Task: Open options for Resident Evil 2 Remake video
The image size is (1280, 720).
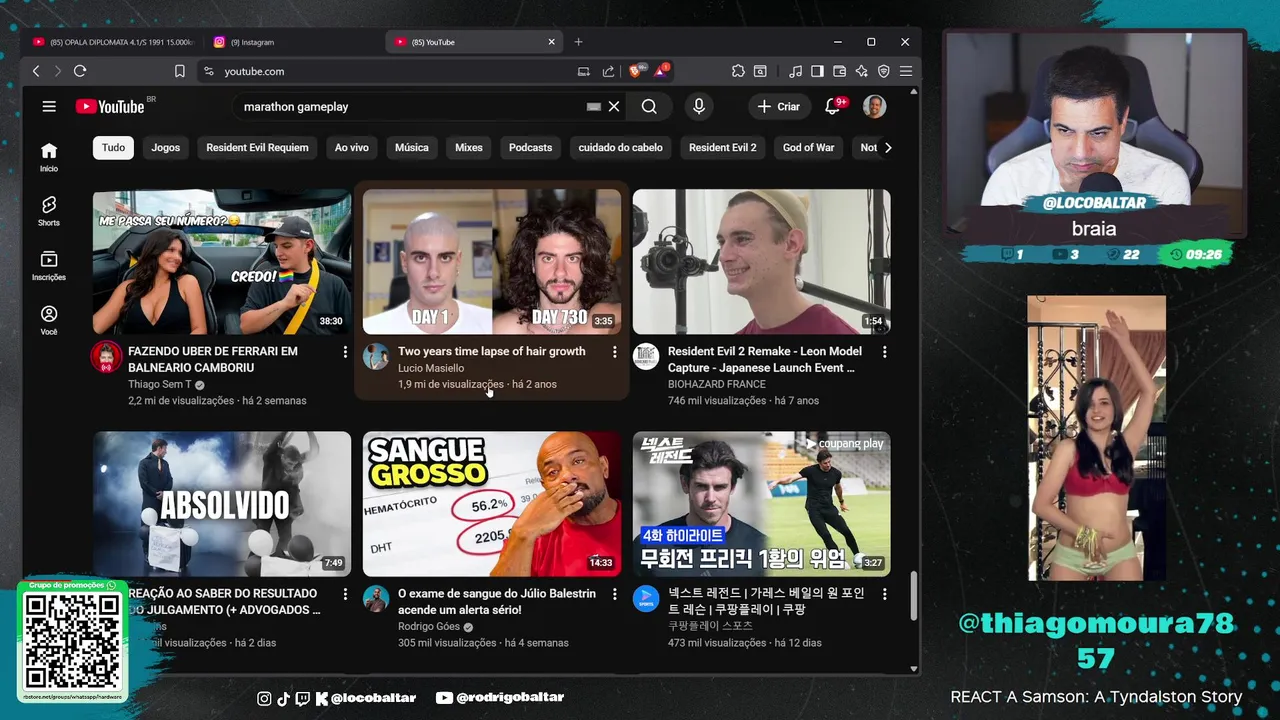Action: click(x=884, y=352)
